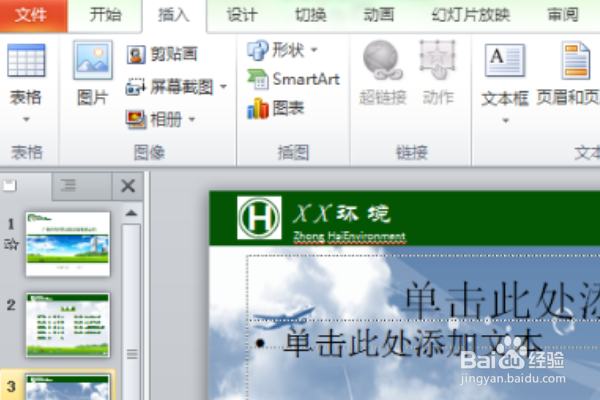The width and height of the screenshot is (600, 400).
Task: Click the 屏幕截图 screenshot icon
Action: point(136,87)
